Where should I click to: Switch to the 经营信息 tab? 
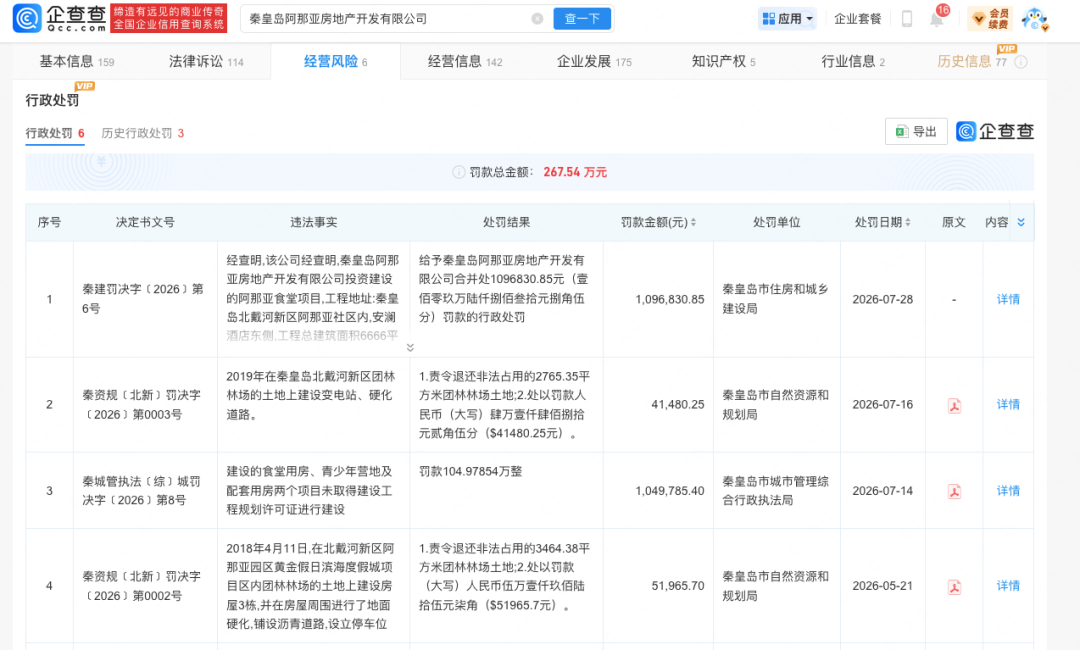pyautogui.click(x=465, y=61)
